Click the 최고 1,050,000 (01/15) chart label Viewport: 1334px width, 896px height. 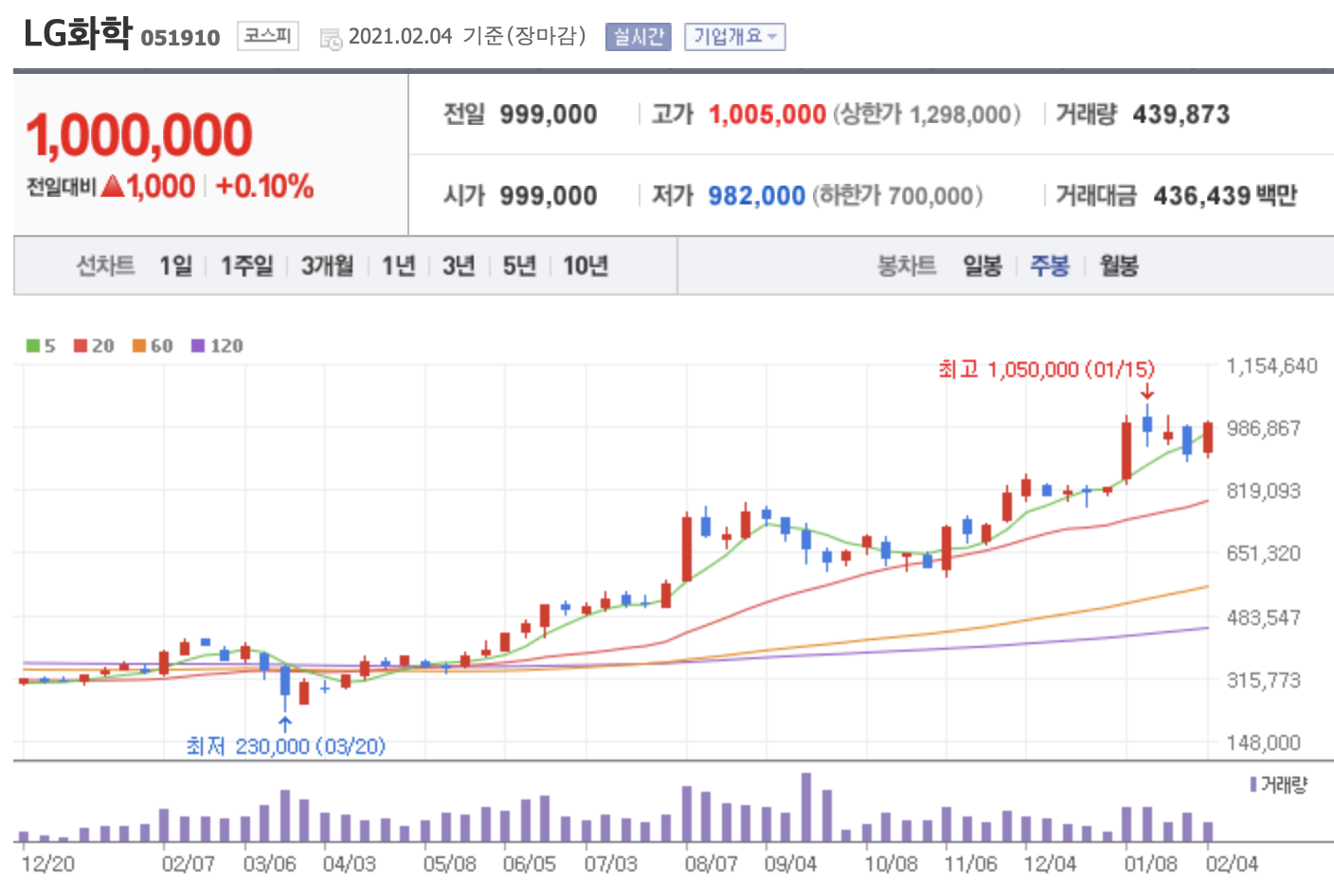(1047, 369)
